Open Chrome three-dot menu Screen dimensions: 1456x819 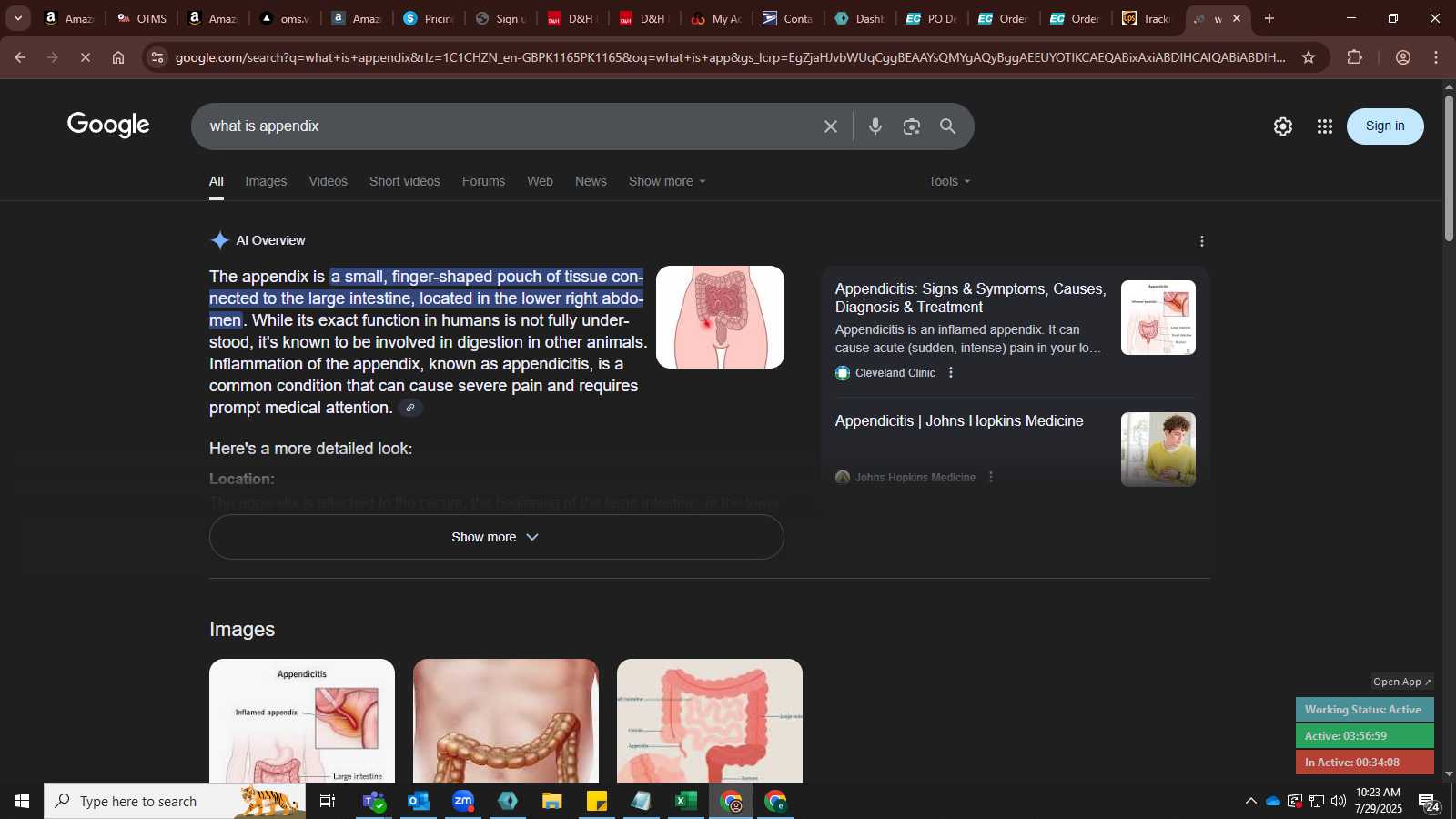click(1436, 57)
